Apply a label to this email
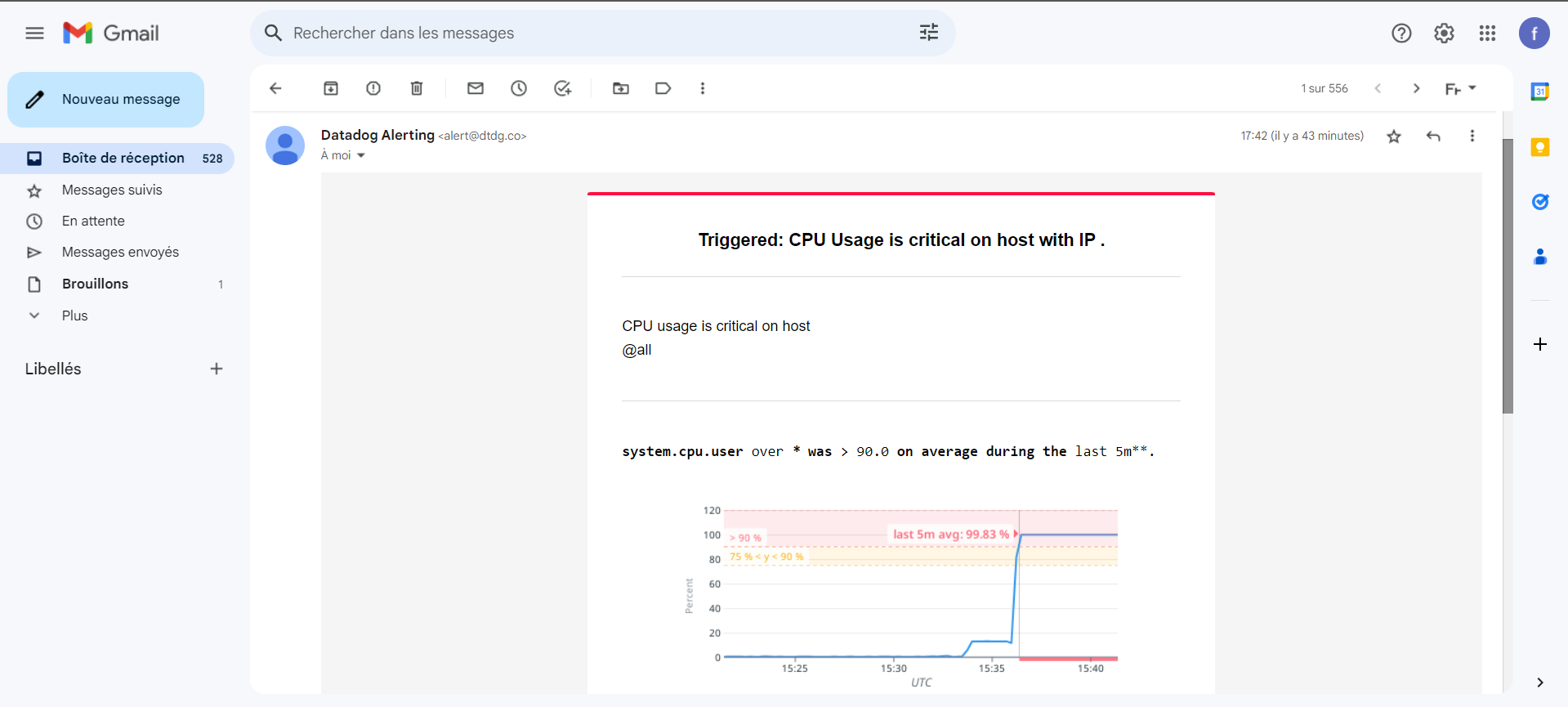Image resolution: width=1568 pixels, height=707 pixels. [663, 88]
